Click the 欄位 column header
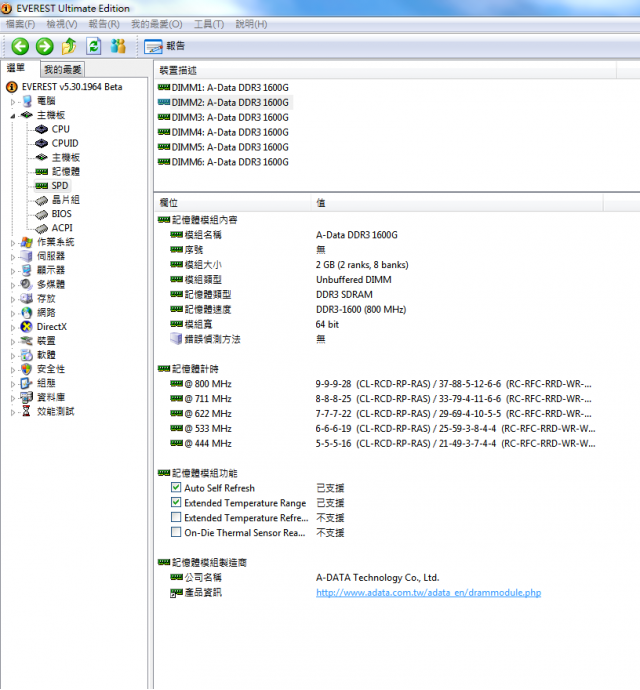 point(233,203)
